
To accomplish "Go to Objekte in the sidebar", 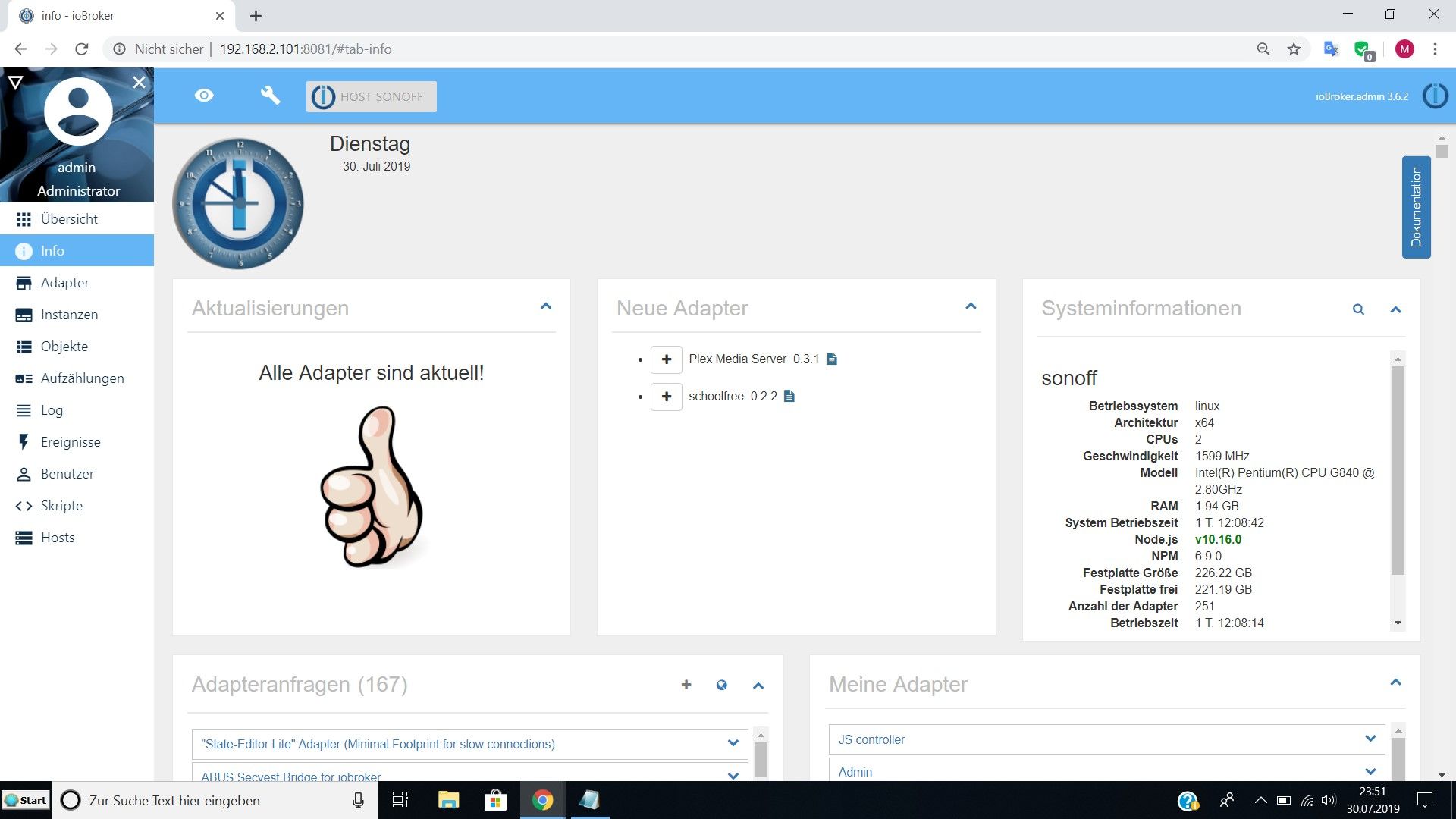I will (64, 347).
